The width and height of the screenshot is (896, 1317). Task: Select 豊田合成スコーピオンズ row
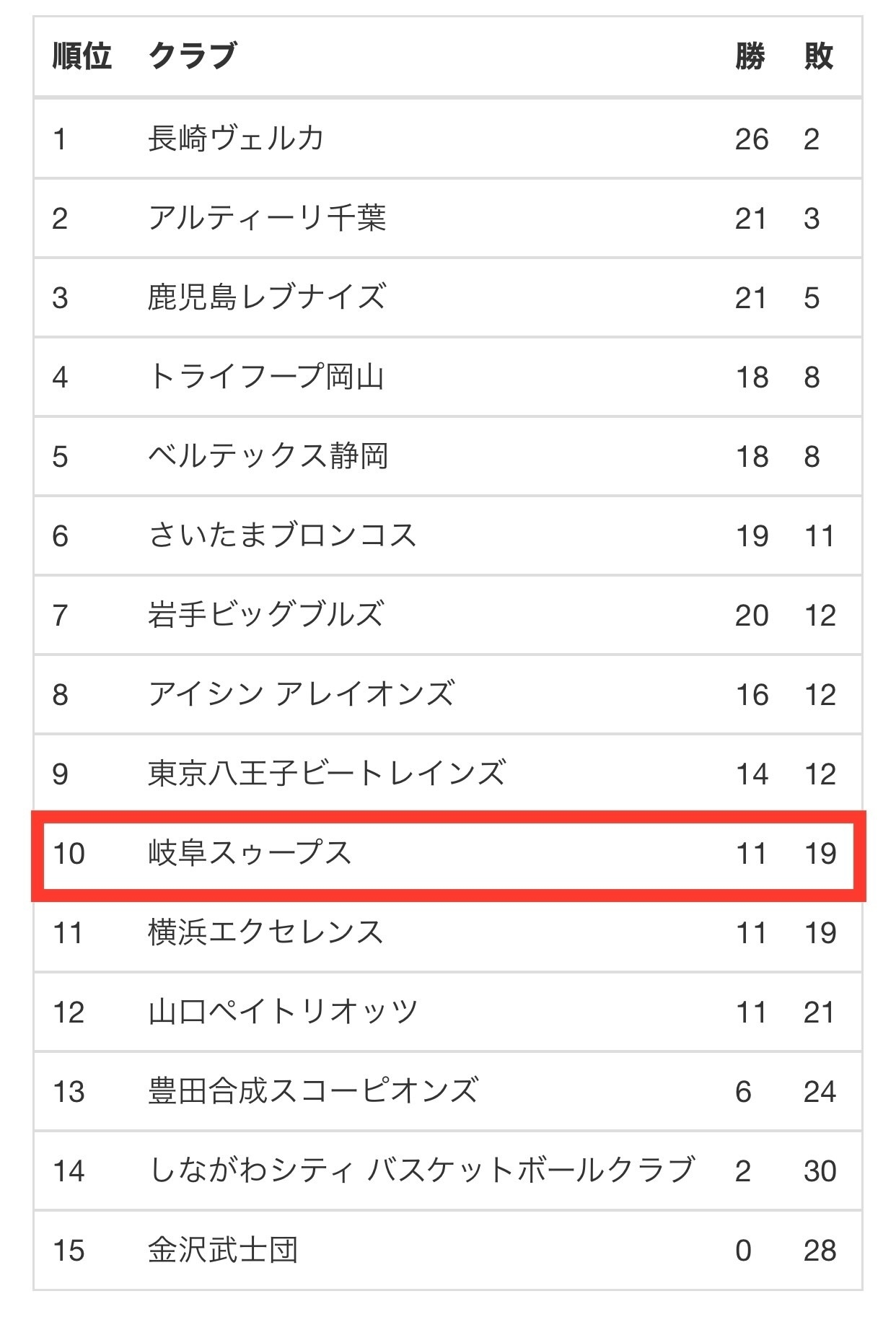point(447,1091)
